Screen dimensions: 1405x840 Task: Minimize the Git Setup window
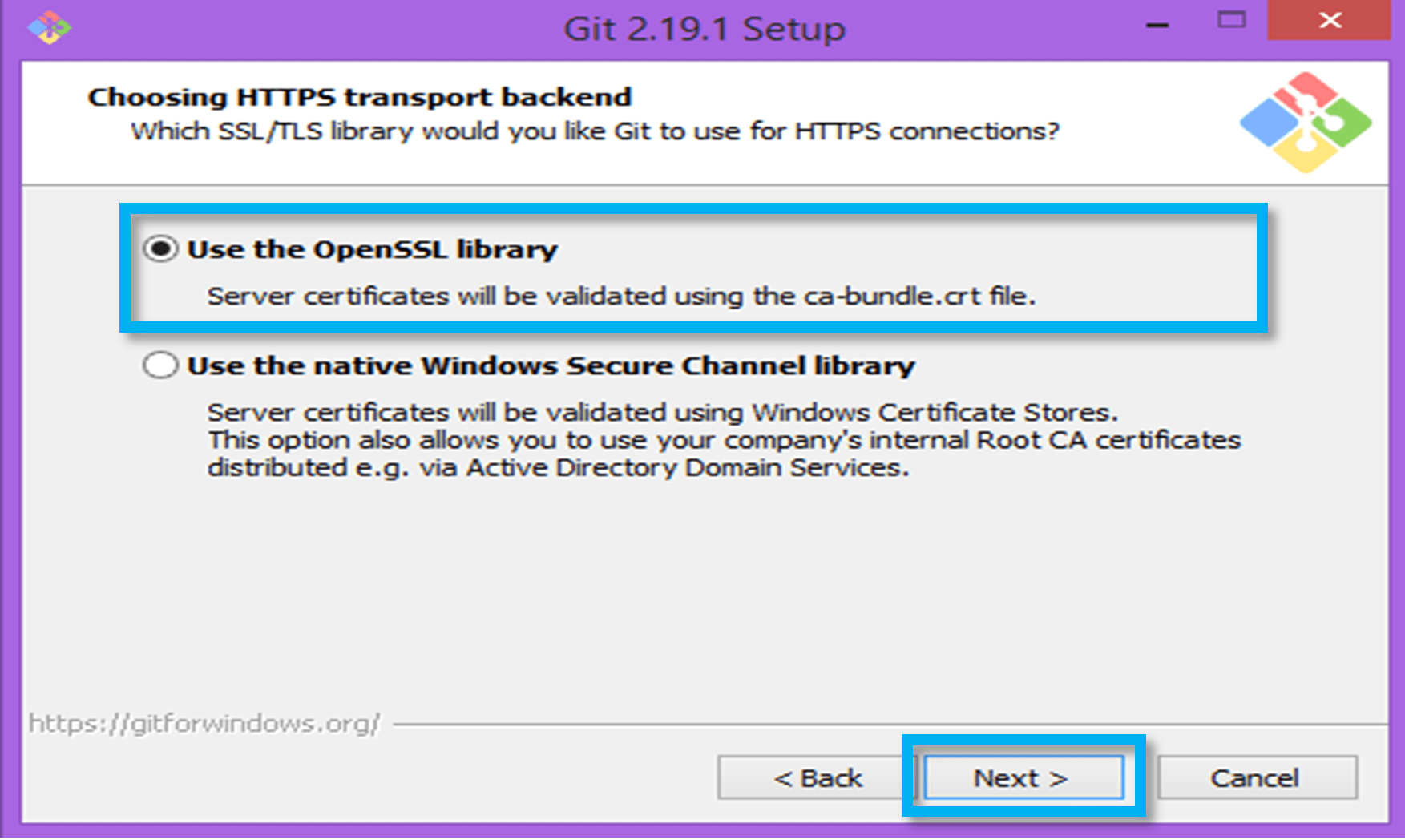click(1157, 24)
